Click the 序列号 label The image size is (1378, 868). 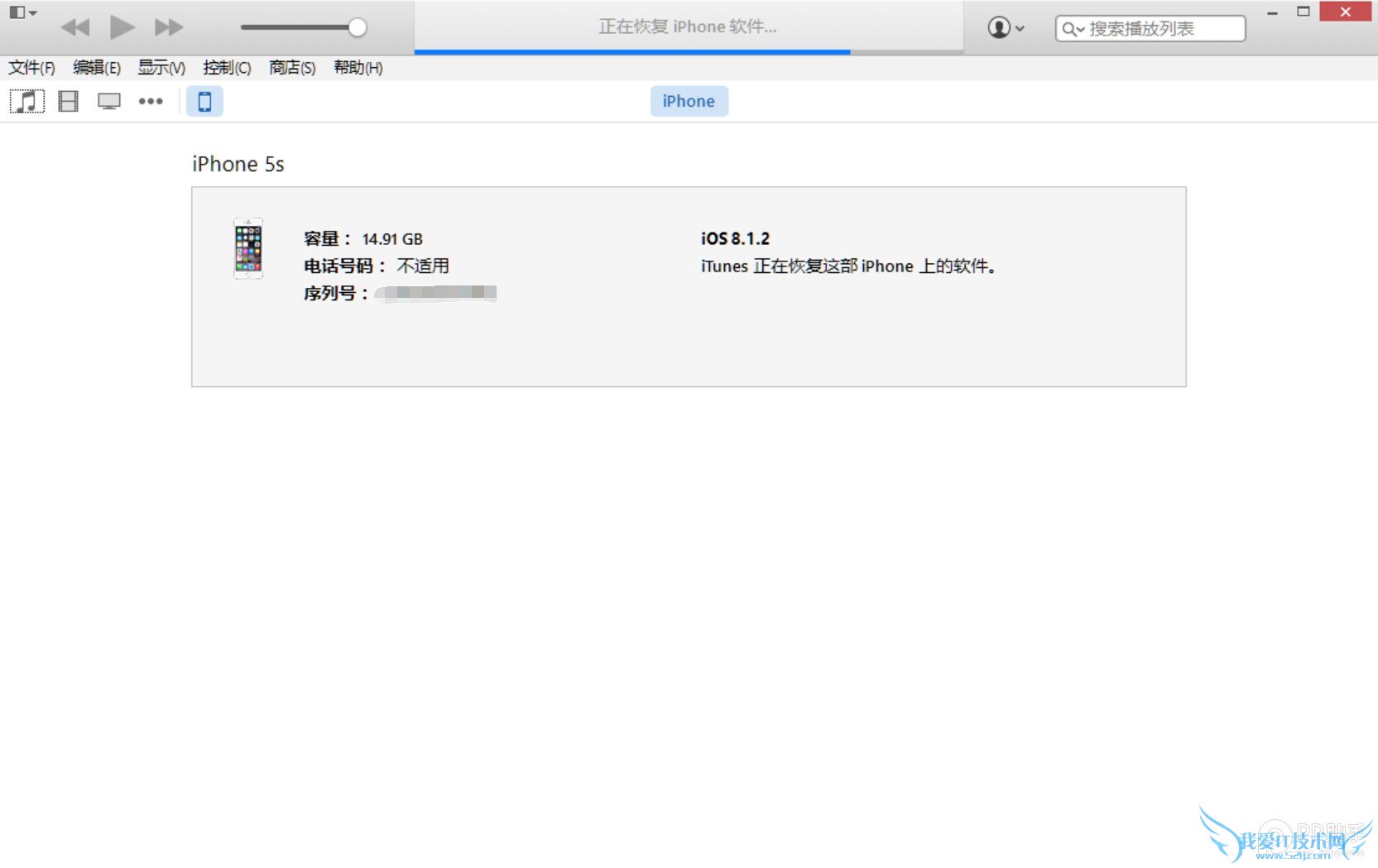(x=335, y=294)
